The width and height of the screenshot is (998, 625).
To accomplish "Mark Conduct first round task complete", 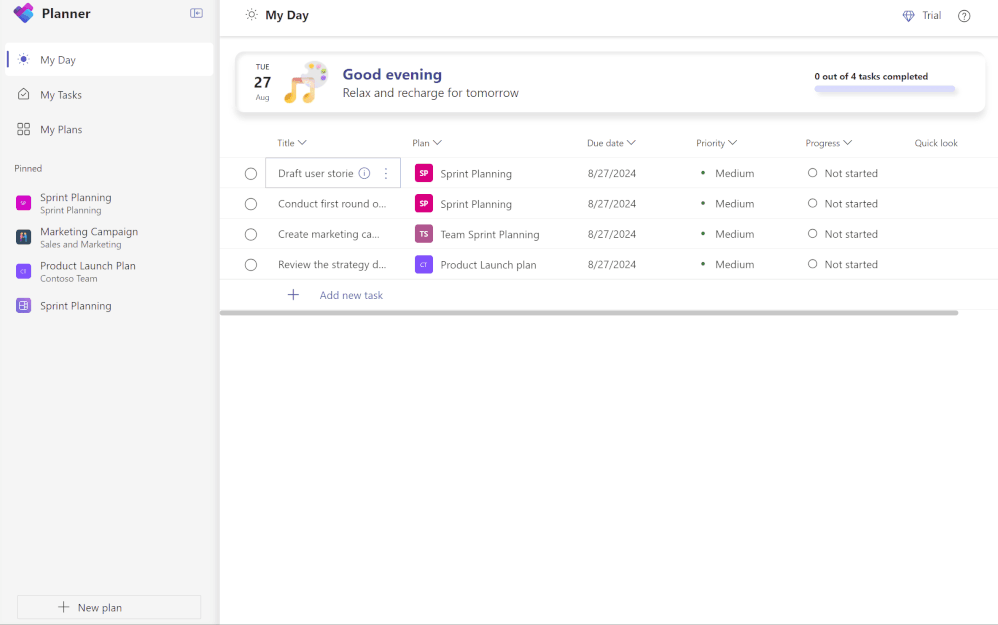I will pyautogui.click(x=251, y=204).
